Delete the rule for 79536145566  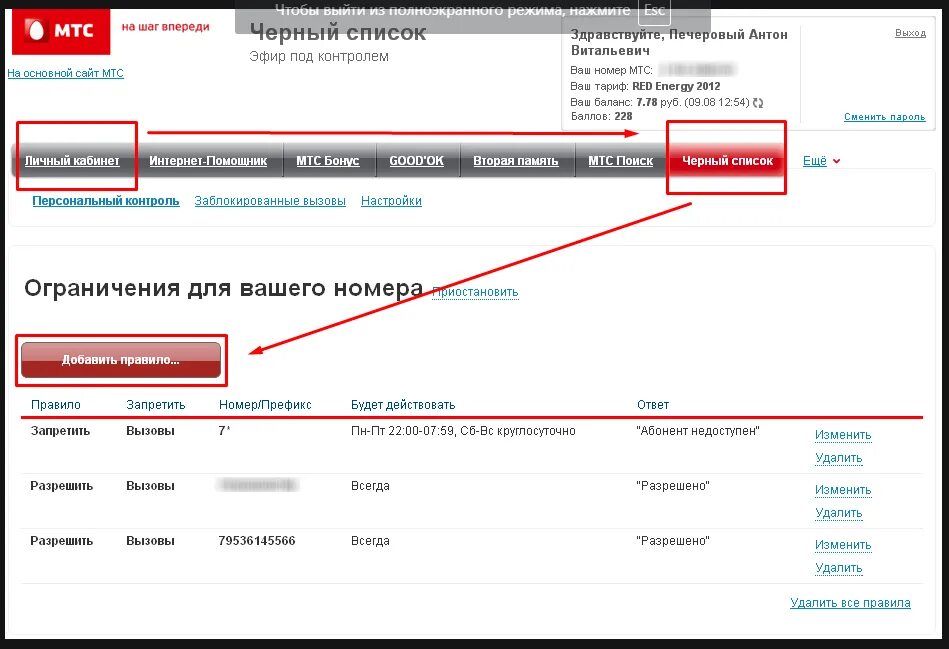[x=839, y=568]
